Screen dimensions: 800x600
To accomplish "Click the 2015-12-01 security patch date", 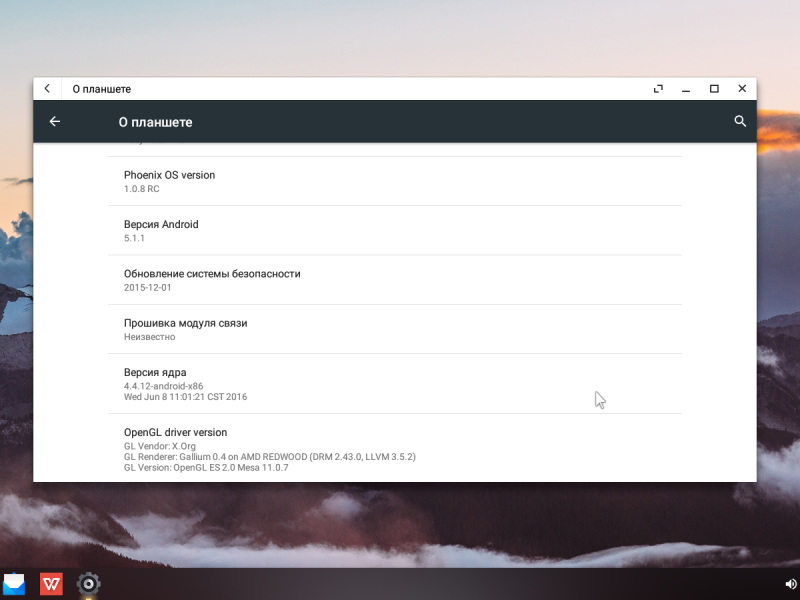I will point(147,288).
